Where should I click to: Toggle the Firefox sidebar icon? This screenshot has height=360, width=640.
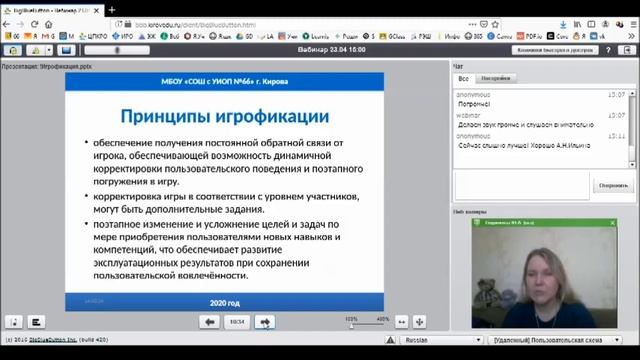[591, 24]
